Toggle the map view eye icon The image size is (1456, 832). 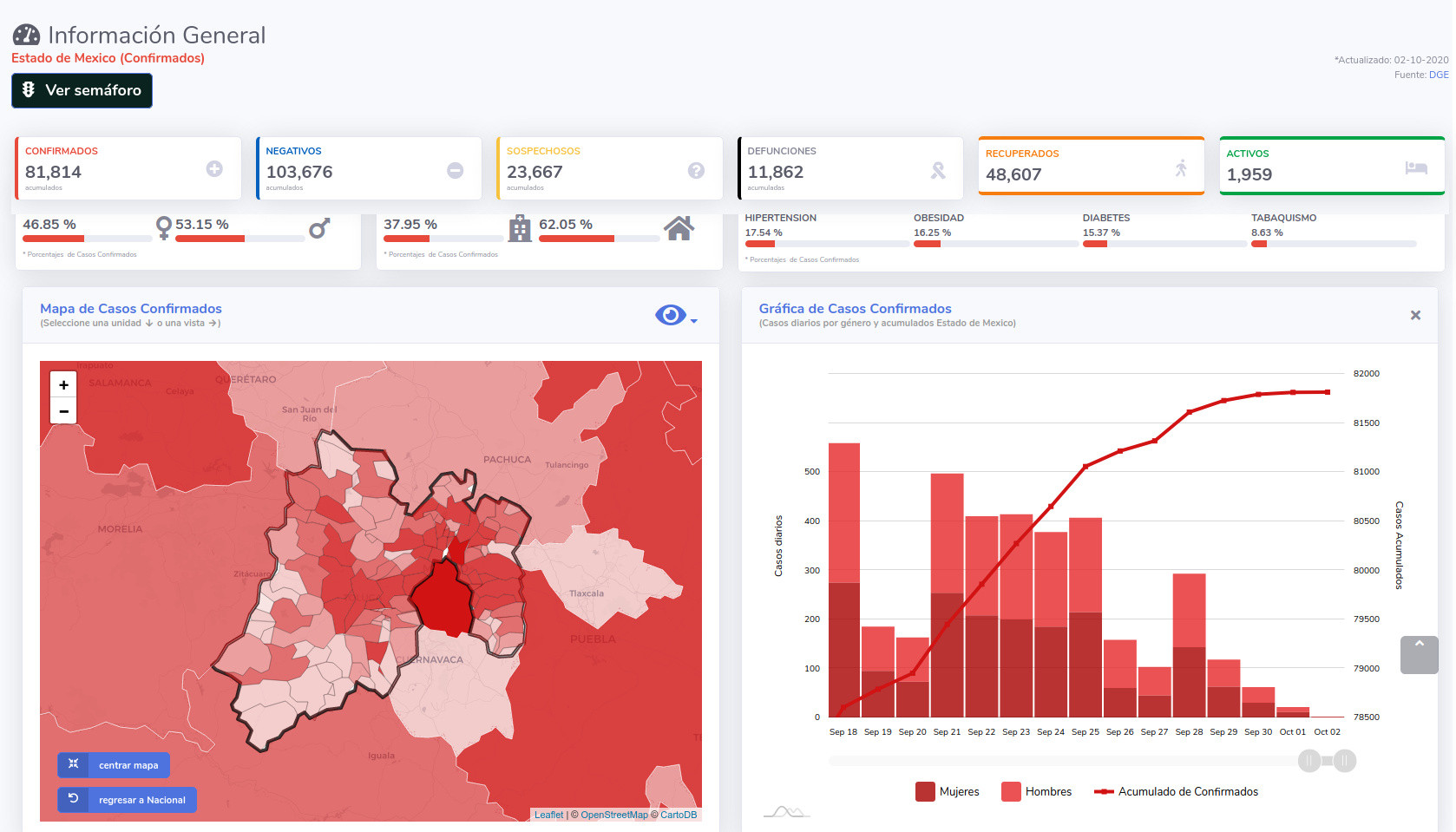pos(671,315)
